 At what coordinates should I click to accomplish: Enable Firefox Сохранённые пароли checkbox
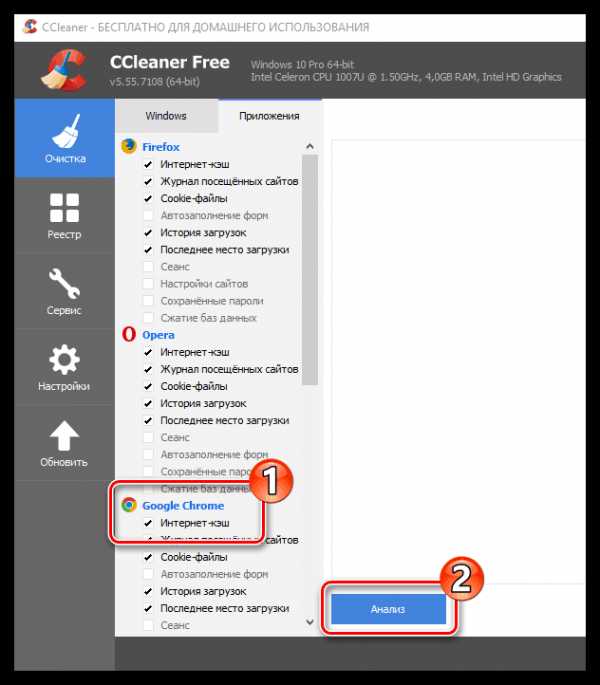click(x=148, y=301)
